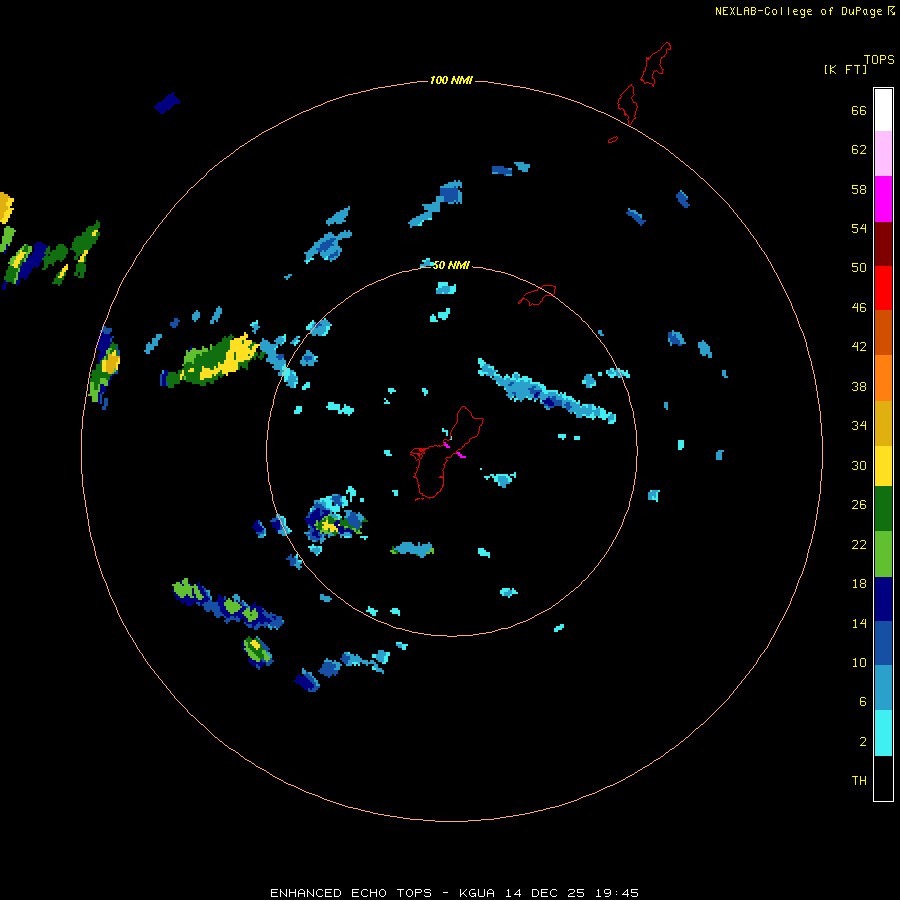Click the legend value "26"

[x=859, y=505]
